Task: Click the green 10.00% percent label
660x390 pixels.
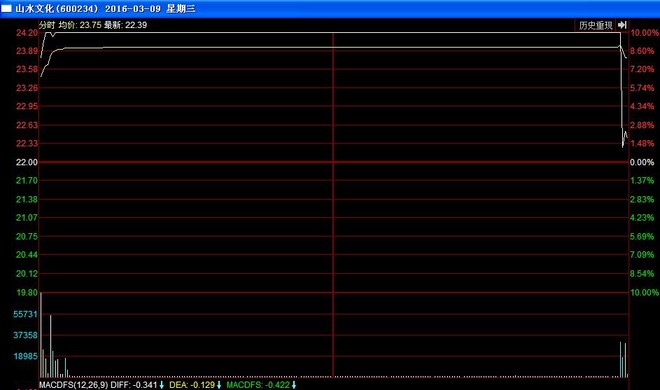Action: pos(644,292)
